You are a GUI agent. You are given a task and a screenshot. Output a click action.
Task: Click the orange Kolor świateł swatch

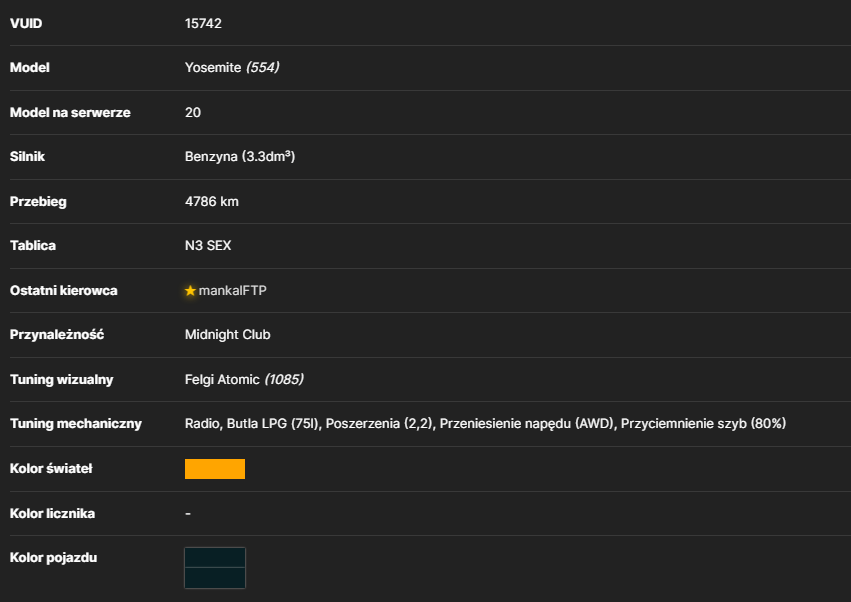coord(215,469)
